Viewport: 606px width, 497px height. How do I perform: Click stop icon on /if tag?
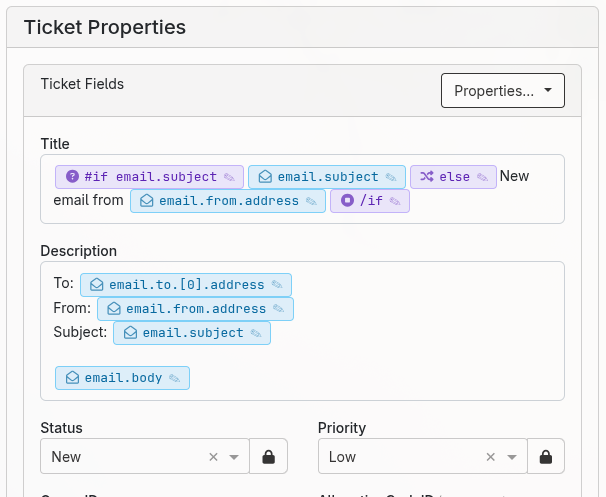pos(347,201)
